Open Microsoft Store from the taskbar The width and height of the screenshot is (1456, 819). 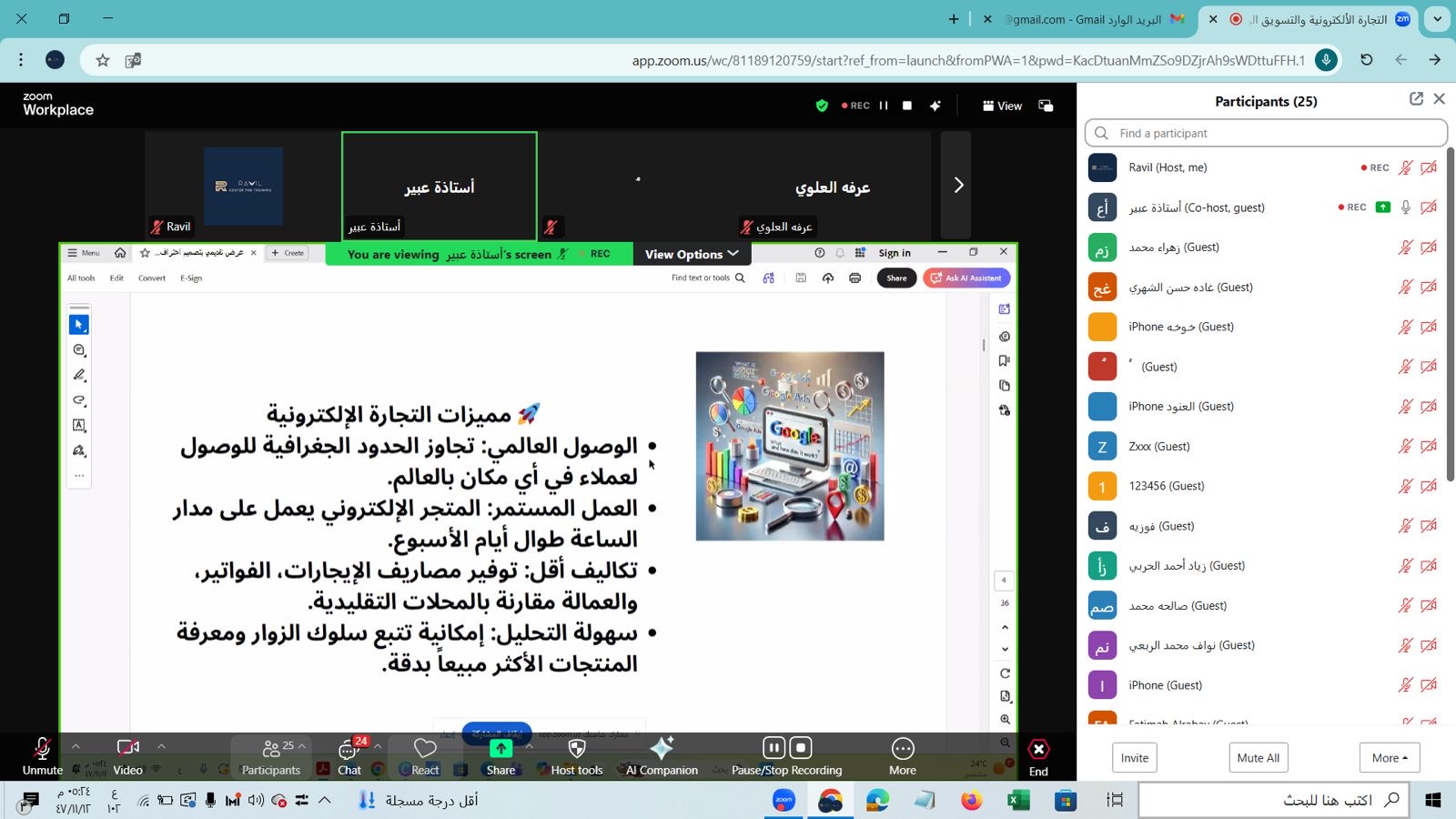tap(1066, 801)
